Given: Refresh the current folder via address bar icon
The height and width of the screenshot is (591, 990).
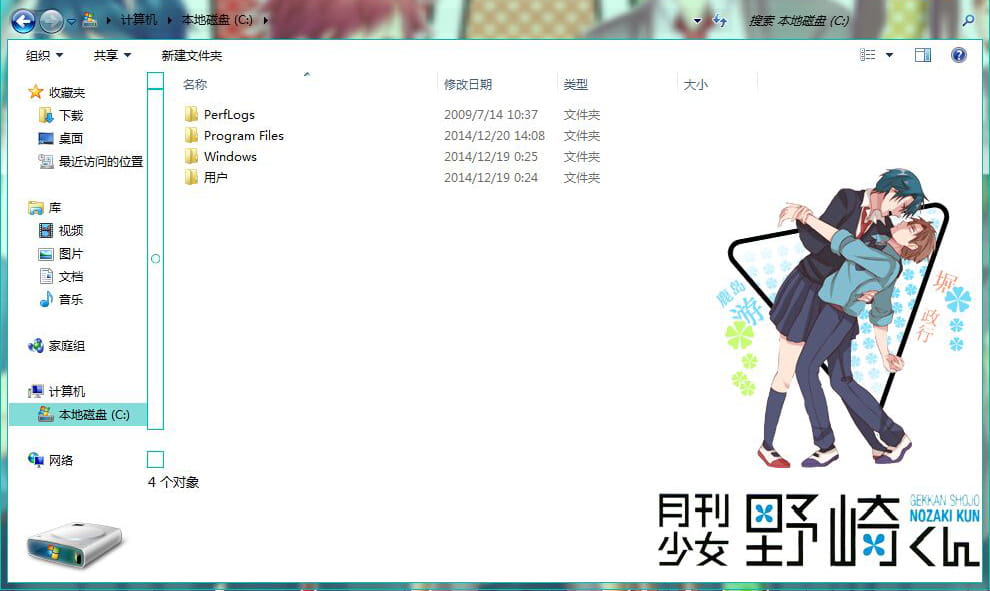Looking at the screenshot, I should click(720, 19).
